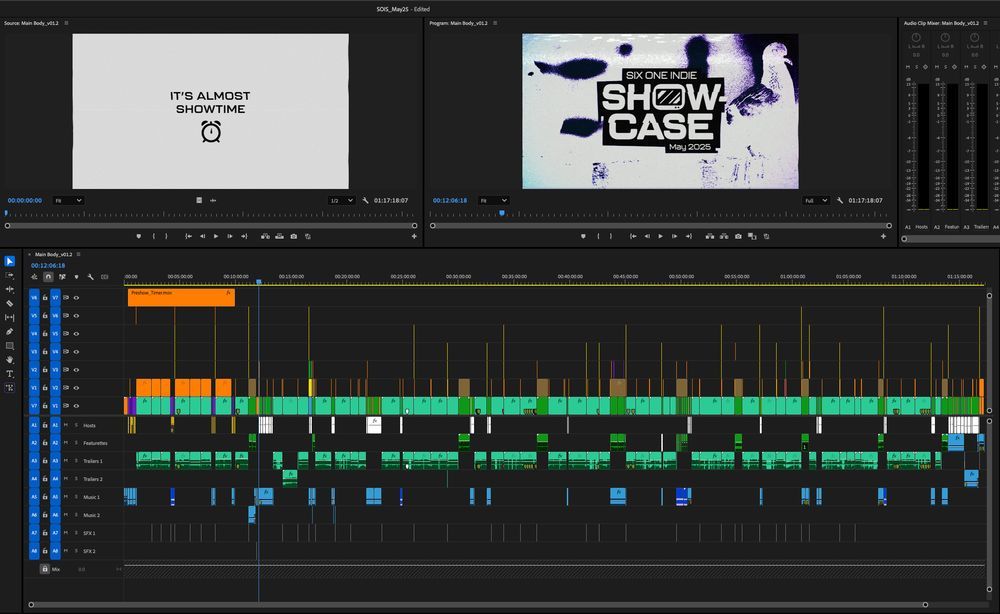Add a marker in the timeline panel
The image size is (1000, 614).
click(77, 277)
